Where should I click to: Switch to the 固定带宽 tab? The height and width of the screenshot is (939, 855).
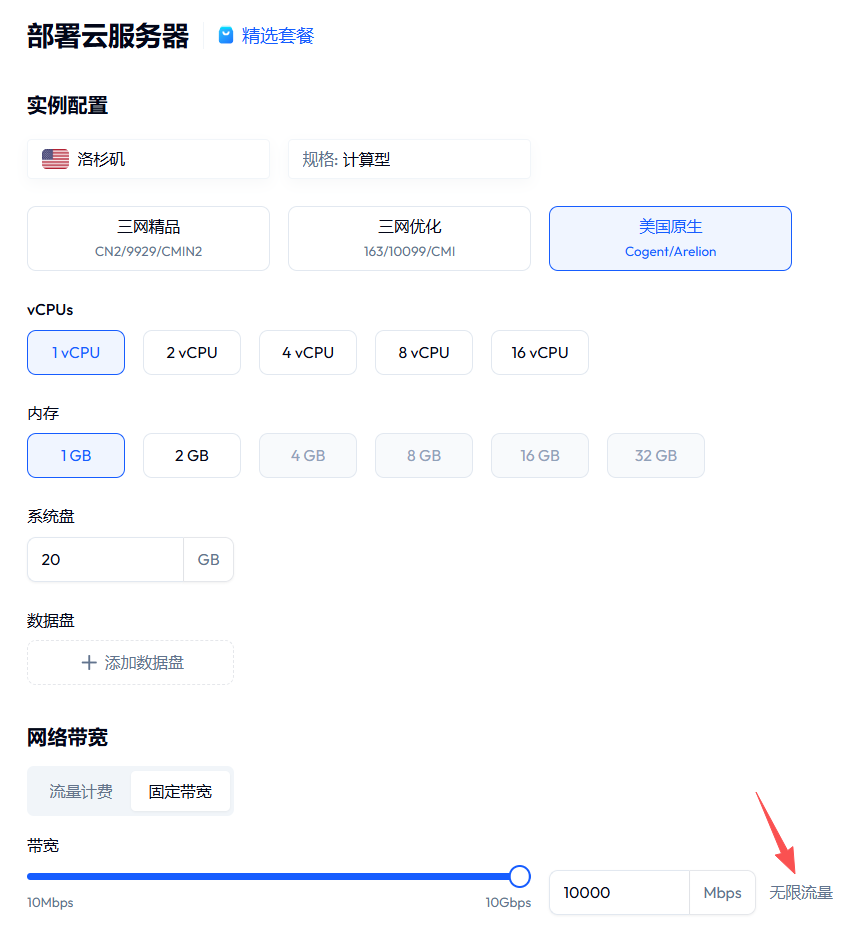(180, 792)
